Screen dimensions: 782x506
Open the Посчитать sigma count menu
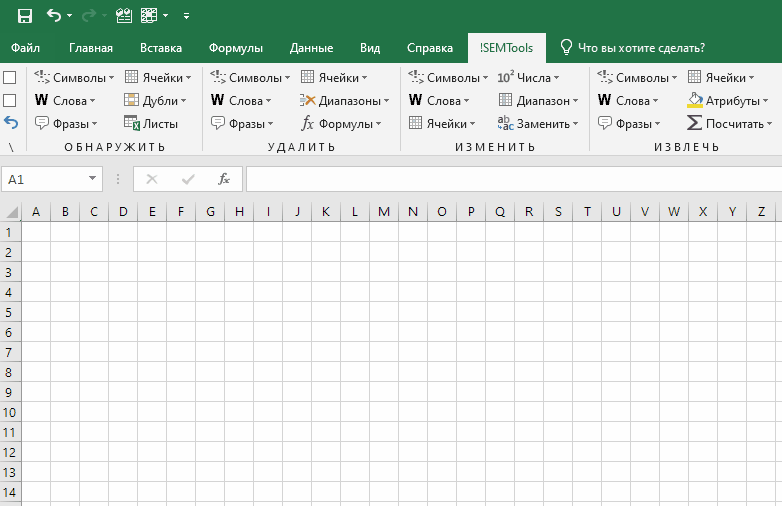pyautogui.click(x=730, y=124)
